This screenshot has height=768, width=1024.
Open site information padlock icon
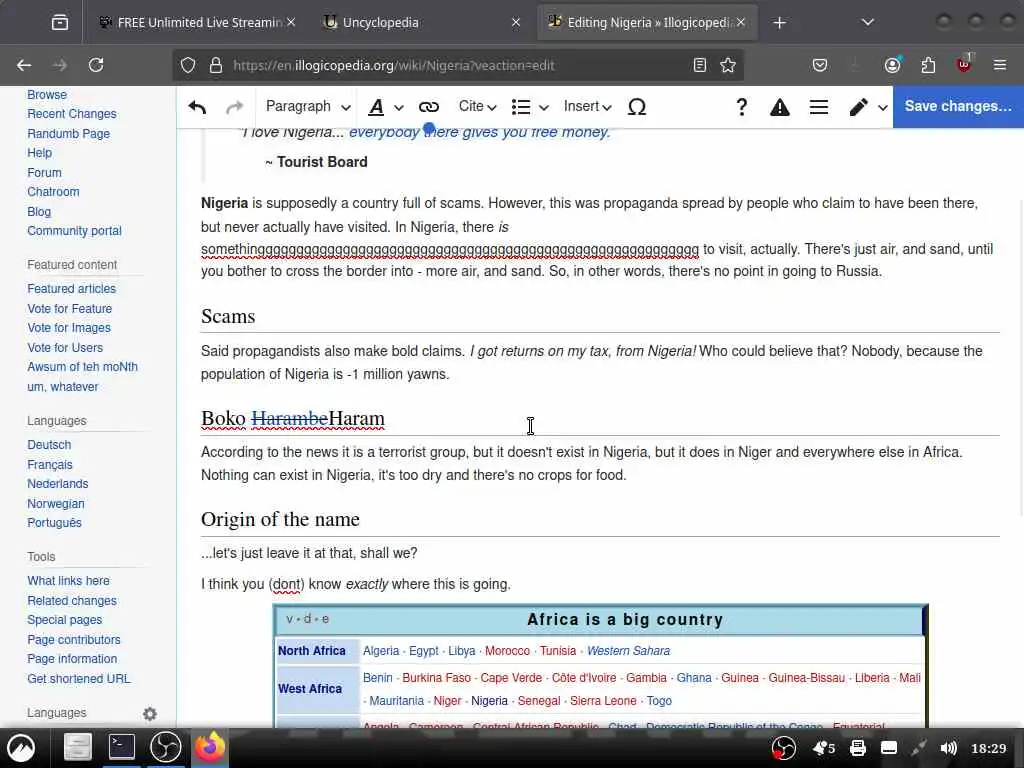pos(216,65)
